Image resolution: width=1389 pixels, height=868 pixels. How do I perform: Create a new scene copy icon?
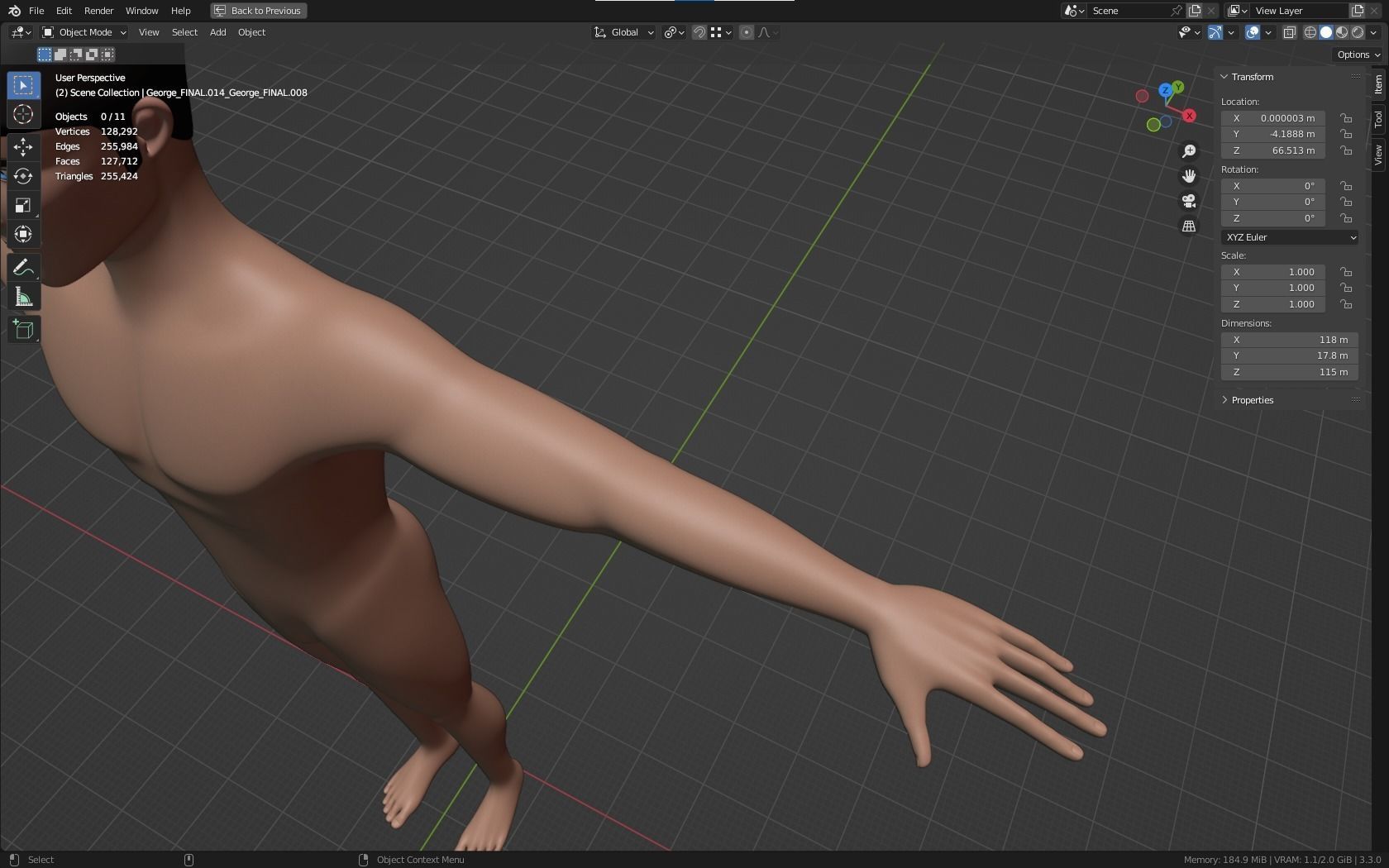pos(1195,11)
